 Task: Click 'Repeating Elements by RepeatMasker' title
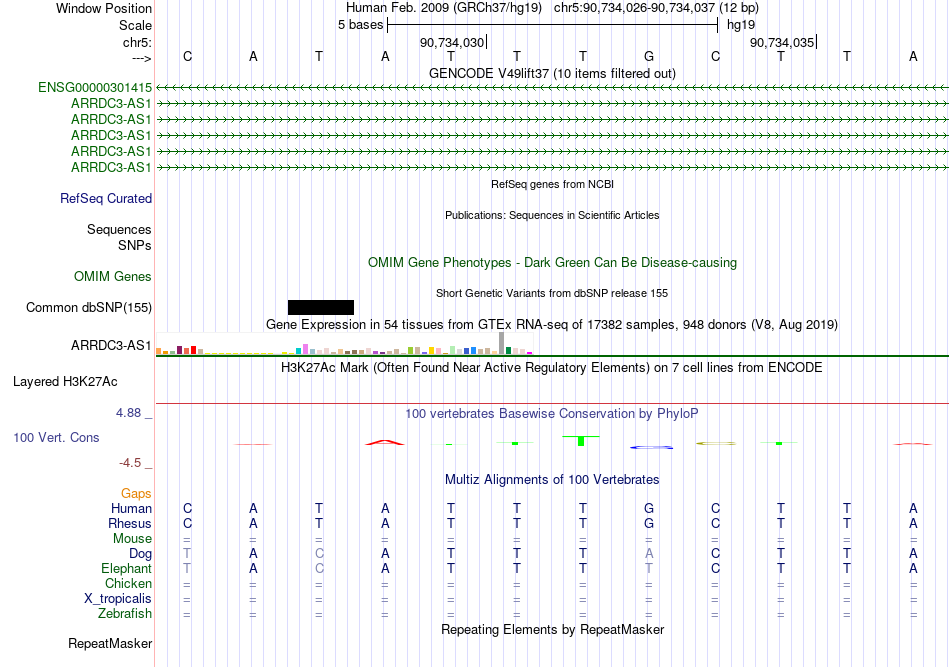pos(552,630)
